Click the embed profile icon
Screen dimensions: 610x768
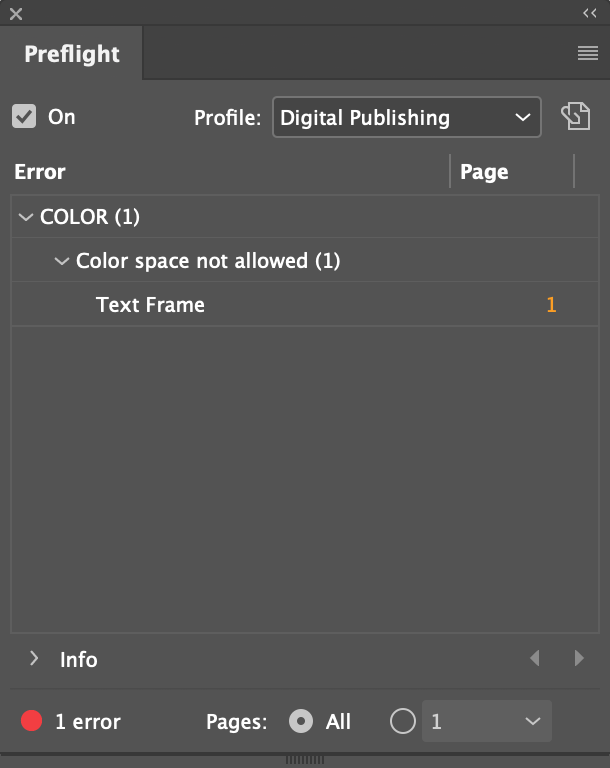coord(576,116)
